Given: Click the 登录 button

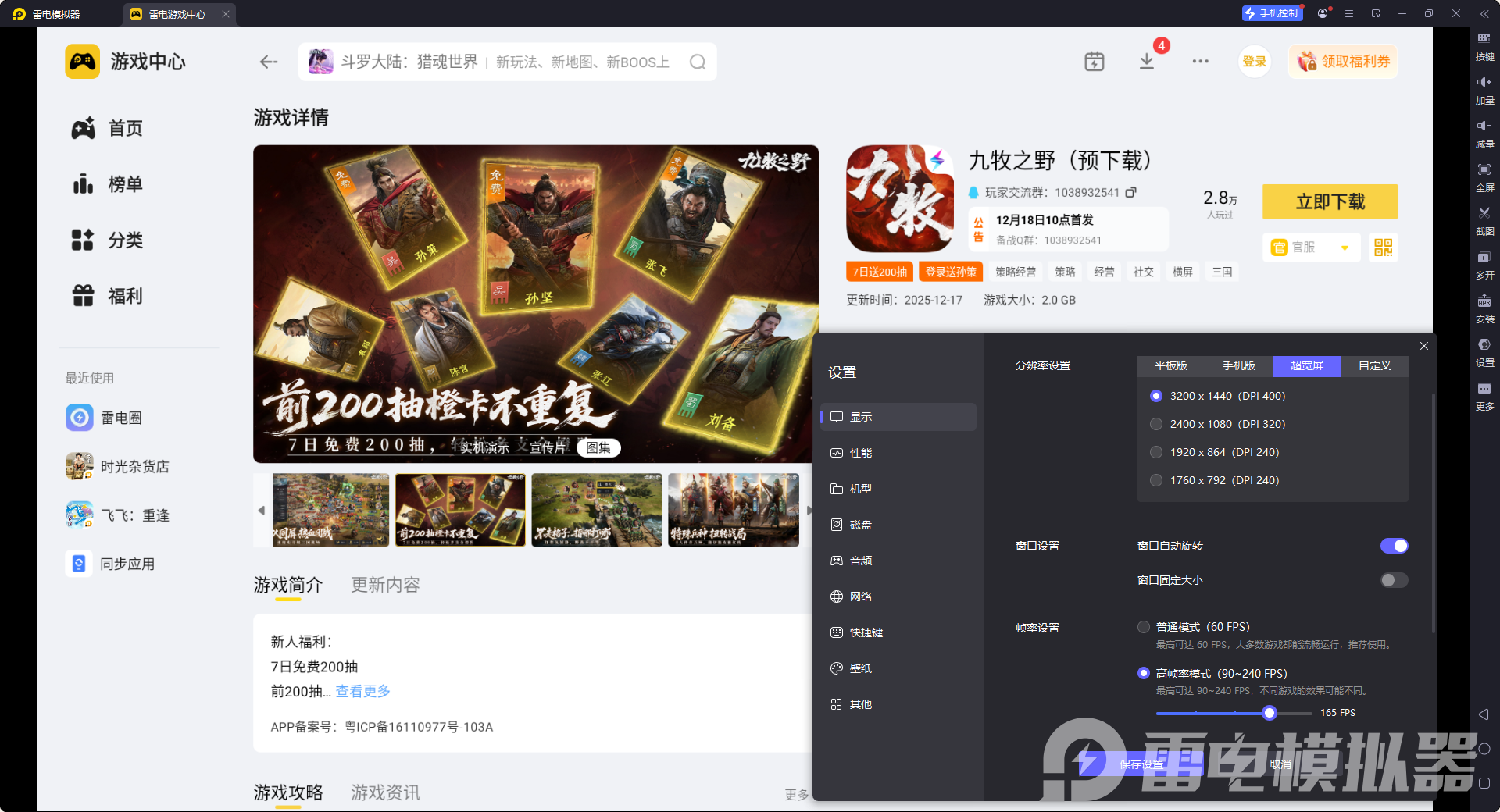Looking at the screenshot, I should pyautogui.click(x=1254, y=62).
